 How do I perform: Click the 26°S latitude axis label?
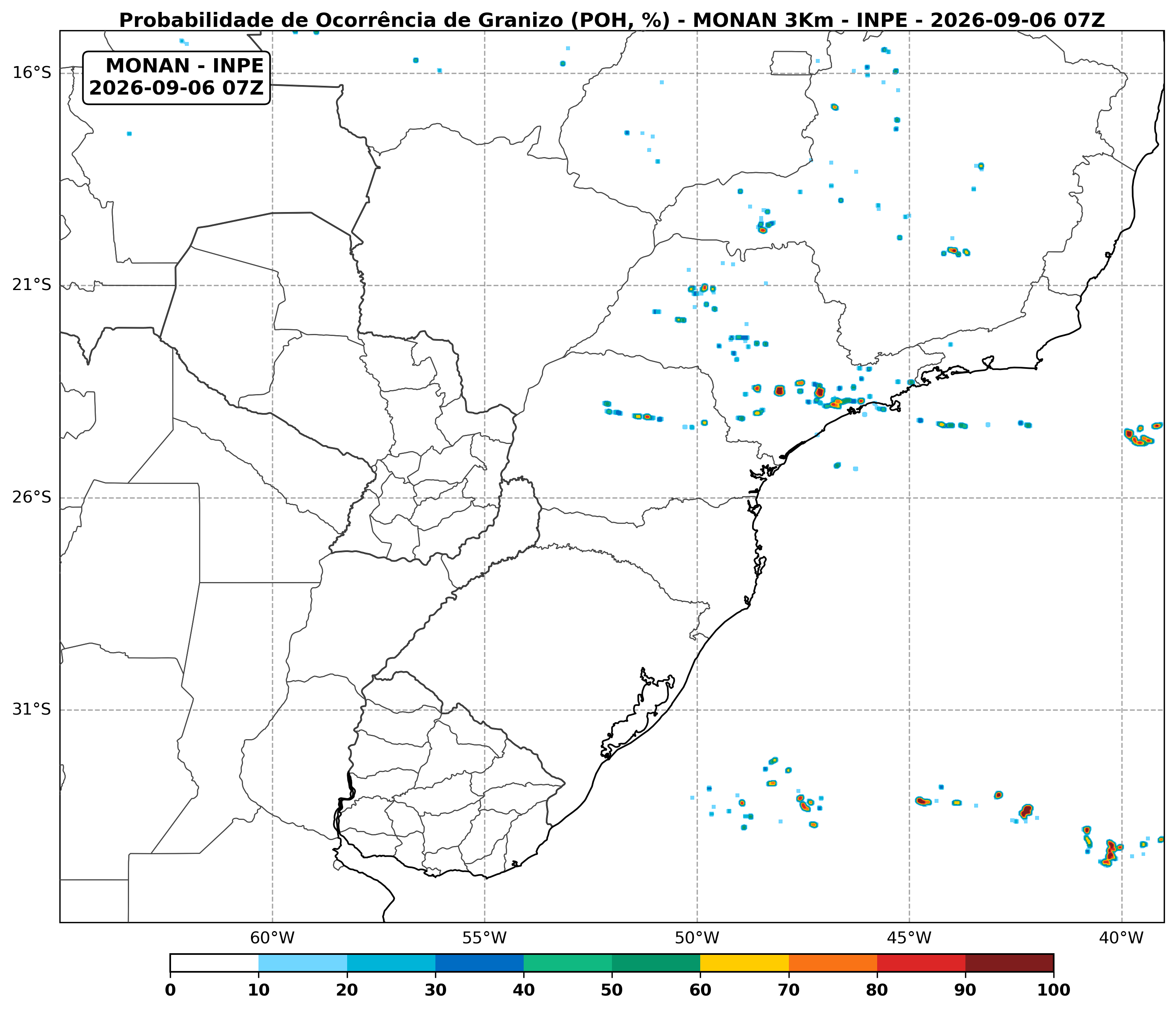pos(32,497)
